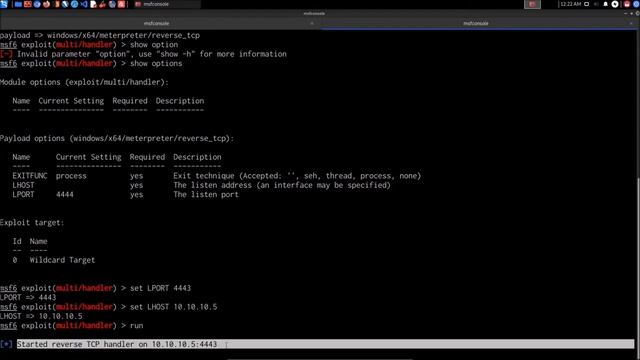Image resolution: width=640 pixels, height=360 pixels.
Task: Close the inactive msfconsole tab
Action: [x=312, y=24]
